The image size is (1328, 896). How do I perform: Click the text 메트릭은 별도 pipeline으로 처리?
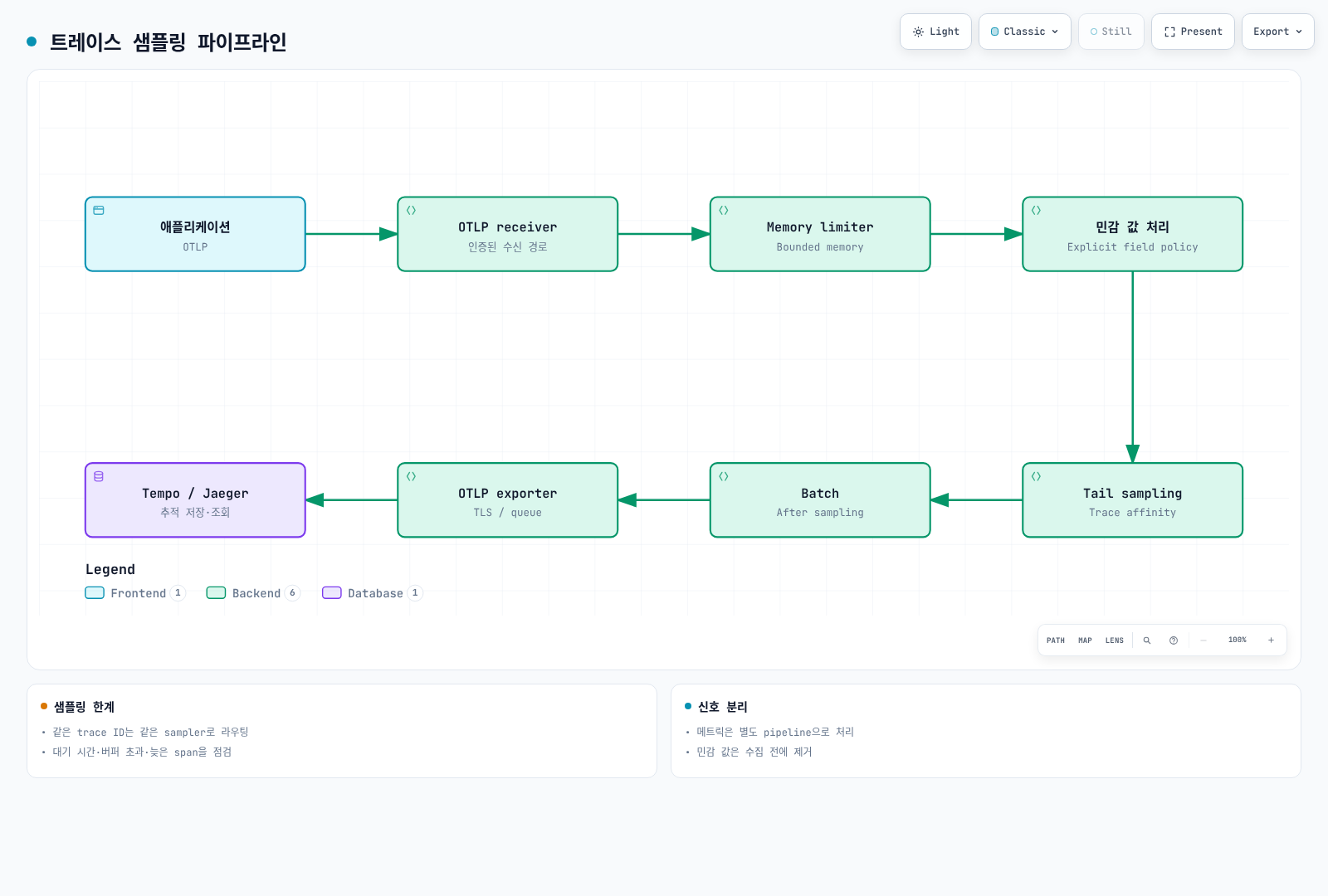(x=775, y=732)
